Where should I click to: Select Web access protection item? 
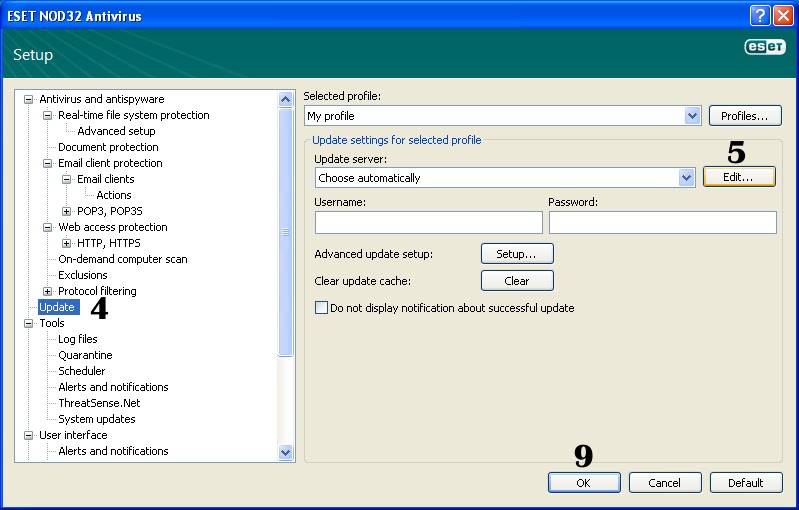coord(113,227)
